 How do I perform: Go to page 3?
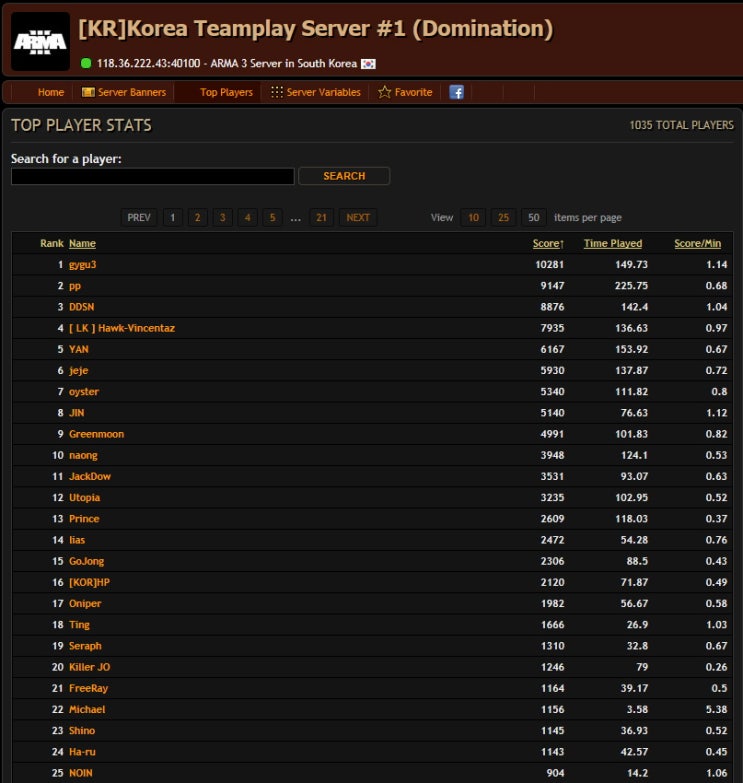pos(223,218)
